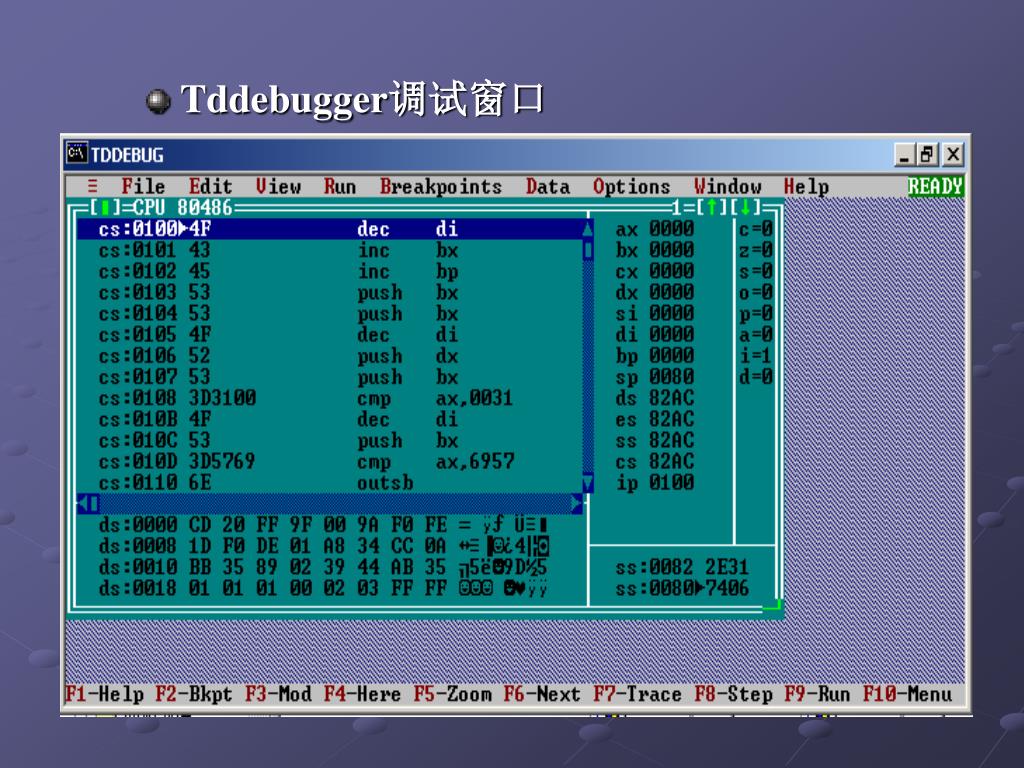The width and height of the screenshot is (1024, 768).
Task: Click code pane scrollbar down arrow
Action: (588, 483)
